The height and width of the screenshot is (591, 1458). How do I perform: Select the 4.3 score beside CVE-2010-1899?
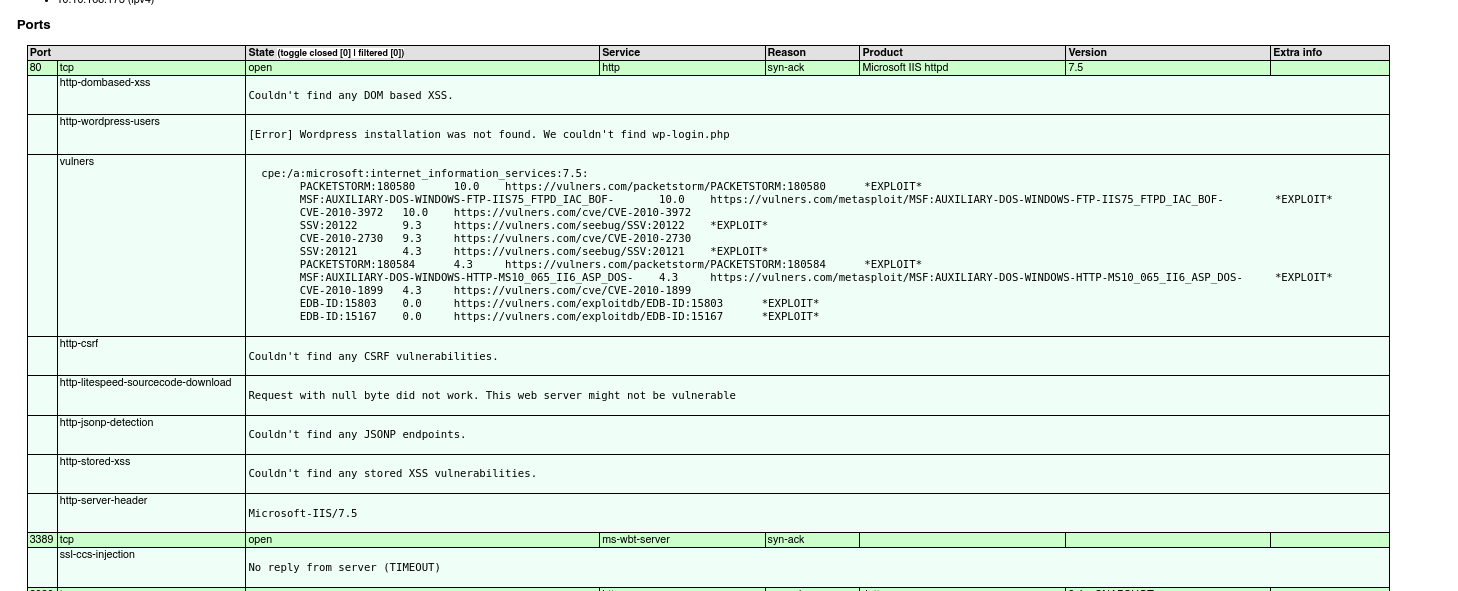[x=412, y=291]
